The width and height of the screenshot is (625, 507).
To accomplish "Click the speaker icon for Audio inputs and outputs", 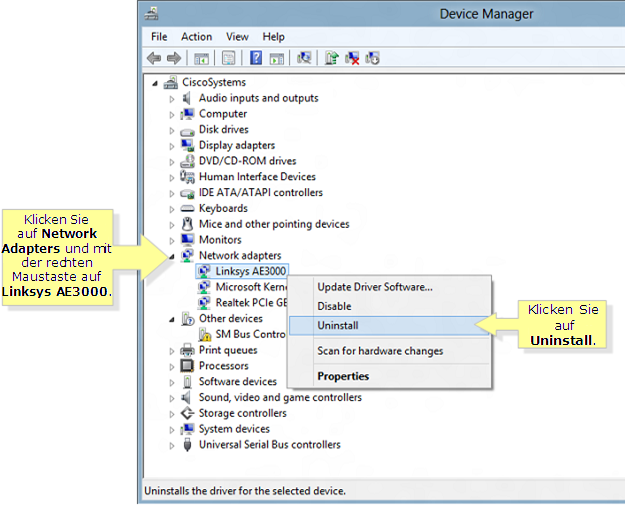I will coord(186,98).
